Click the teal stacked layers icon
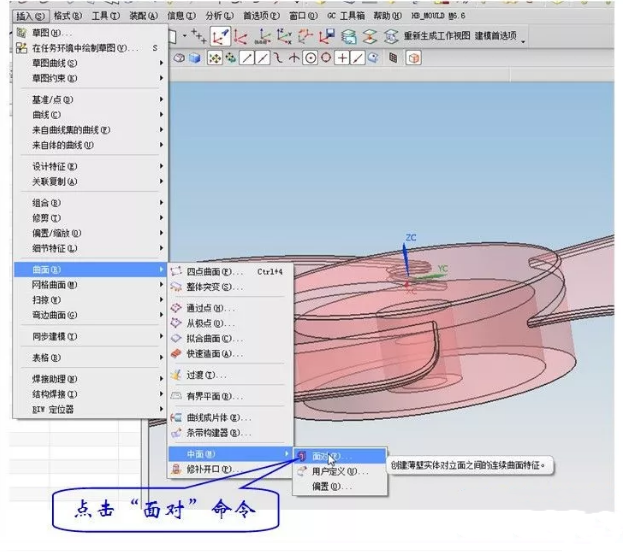Viewport: 623px width, 552px height. [348, 37]
